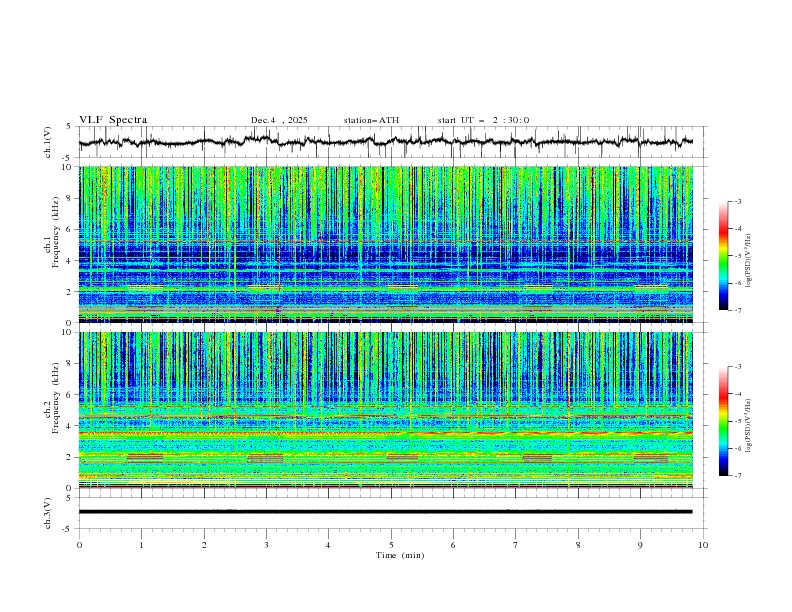Click the ch.1 color bar log(PSD) label
The image size is (792, 612).
tap(748, 261)
